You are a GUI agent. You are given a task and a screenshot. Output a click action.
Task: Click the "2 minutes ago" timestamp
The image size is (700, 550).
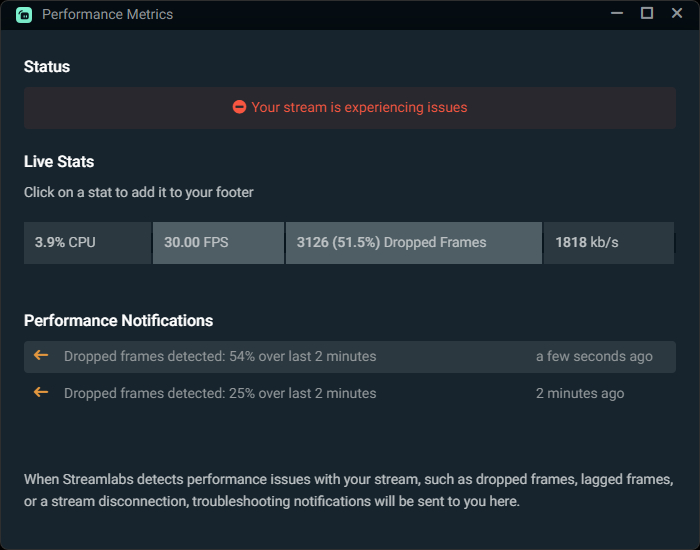(580, 394)
